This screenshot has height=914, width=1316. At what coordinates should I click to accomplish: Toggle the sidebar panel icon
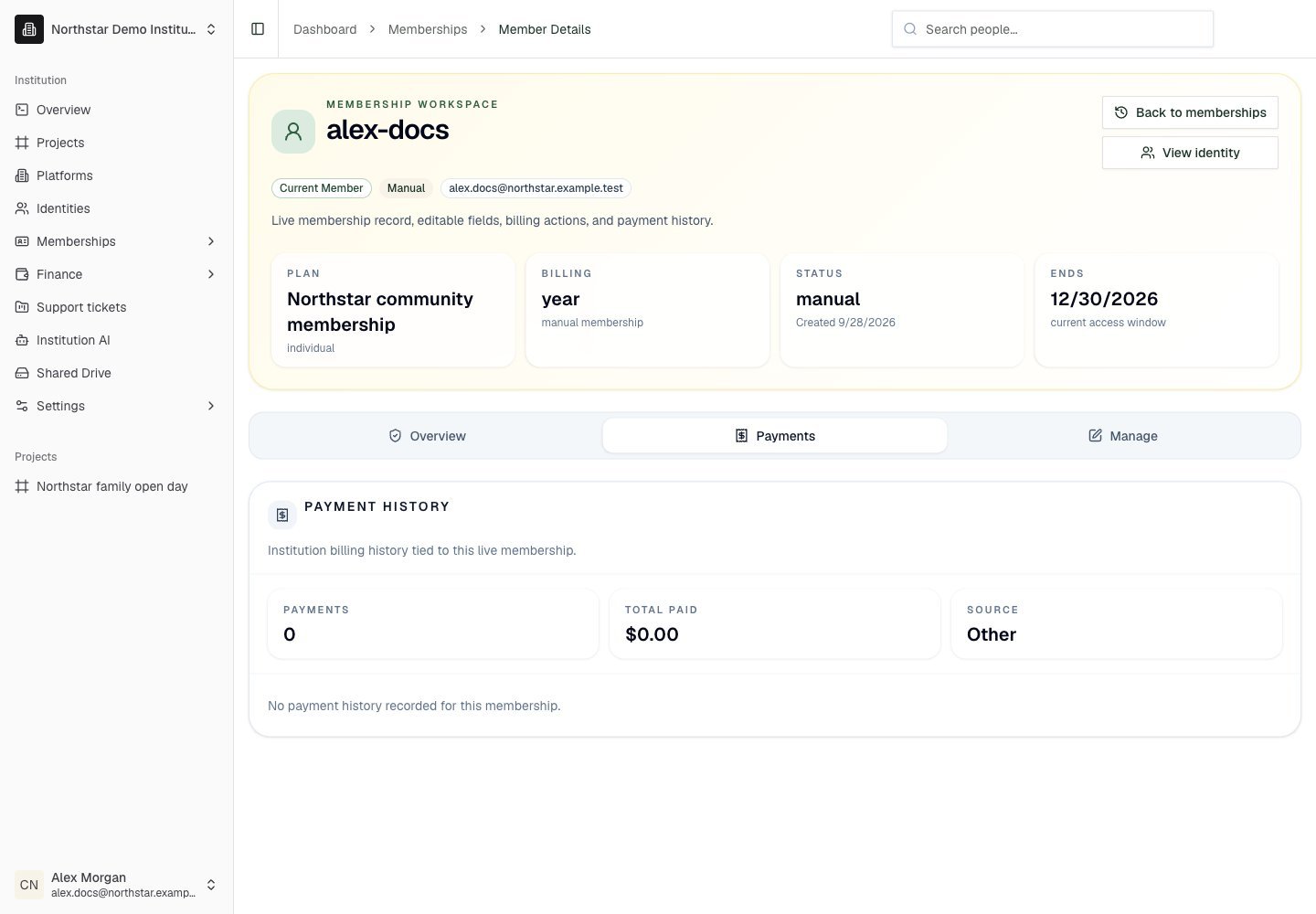258,29
